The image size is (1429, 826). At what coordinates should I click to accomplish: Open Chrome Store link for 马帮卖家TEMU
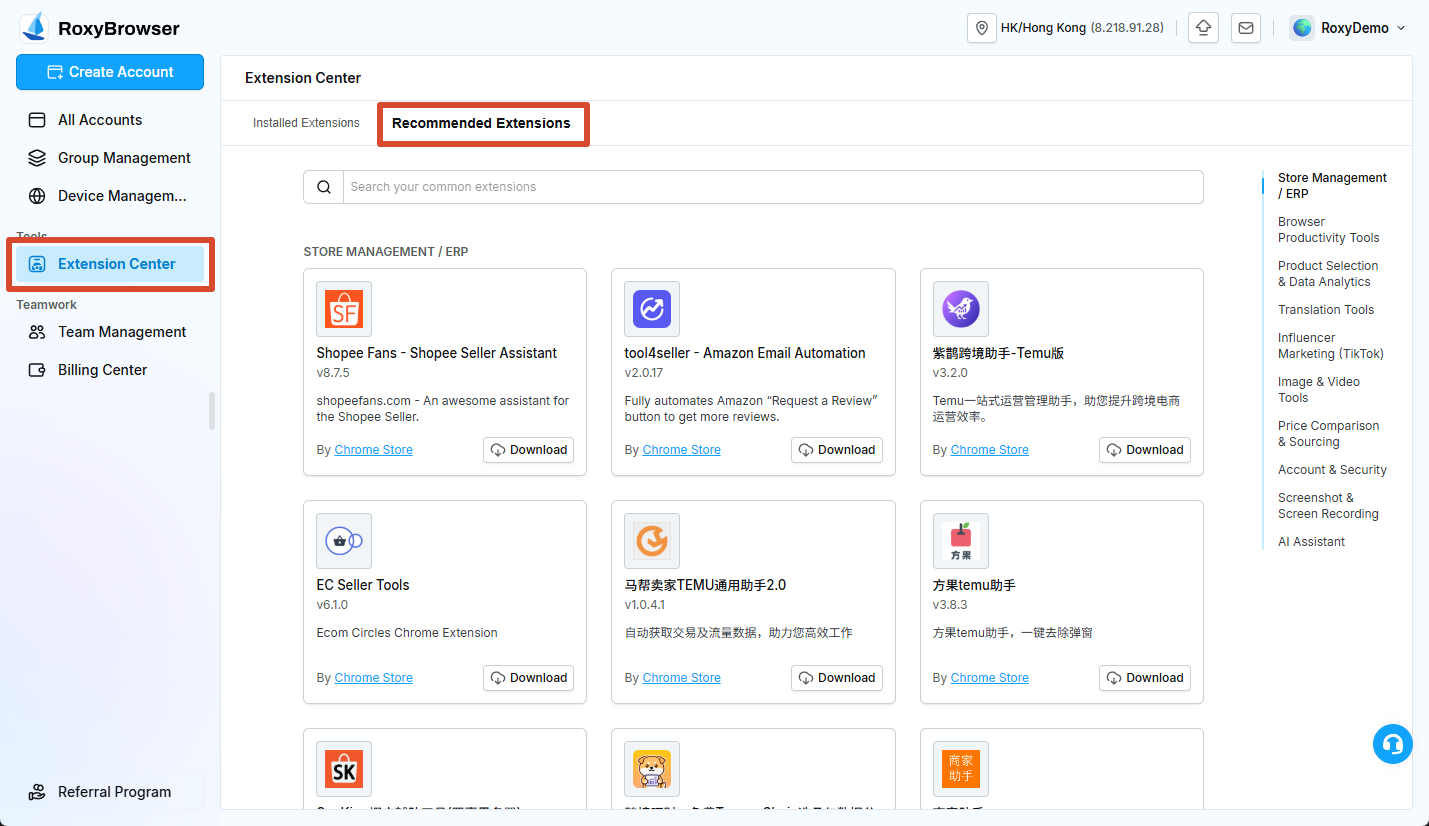click(x=681, y=678)
